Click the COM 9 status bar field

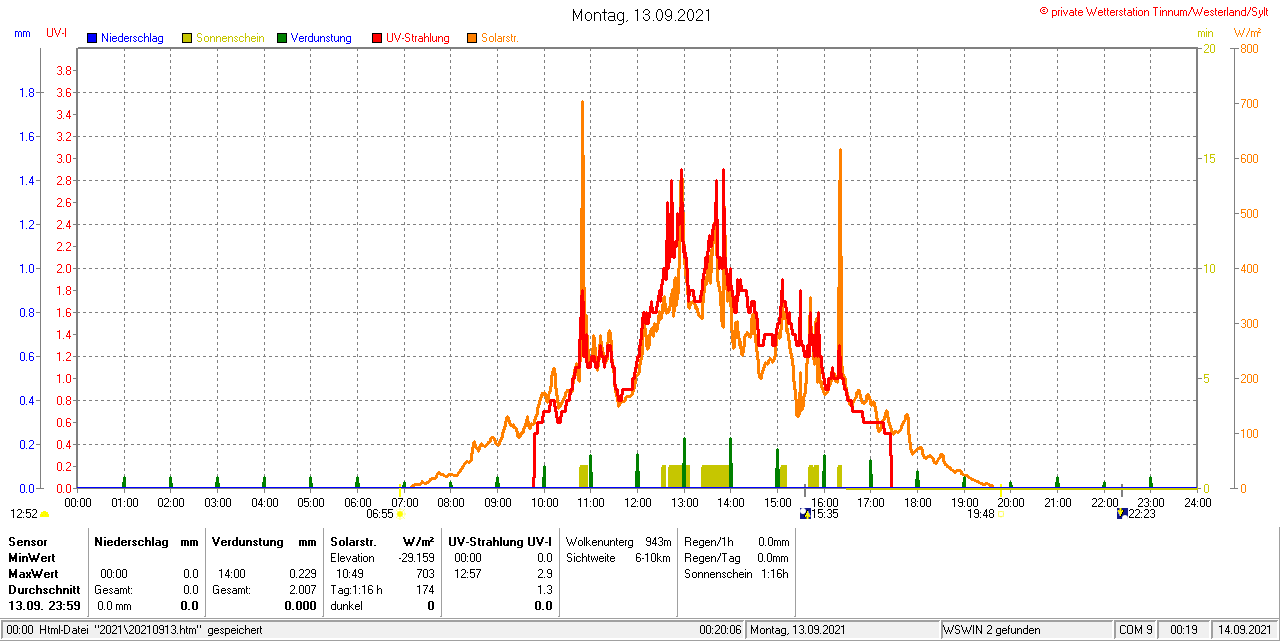1136,630
